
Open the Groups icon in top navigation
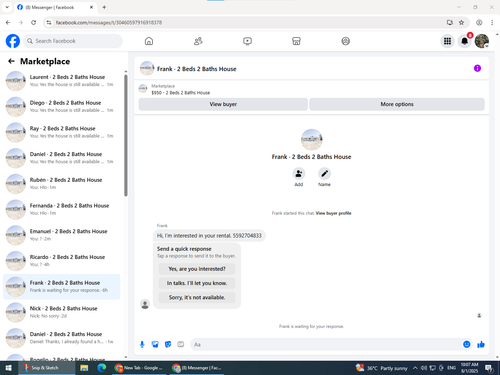pyautogui.click(x=346, y=41)
